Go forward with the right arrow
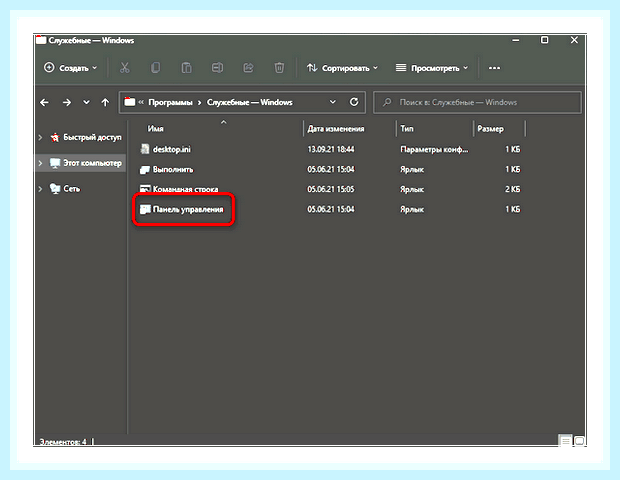This screenshot has width=620, height=480. point(67,102)
